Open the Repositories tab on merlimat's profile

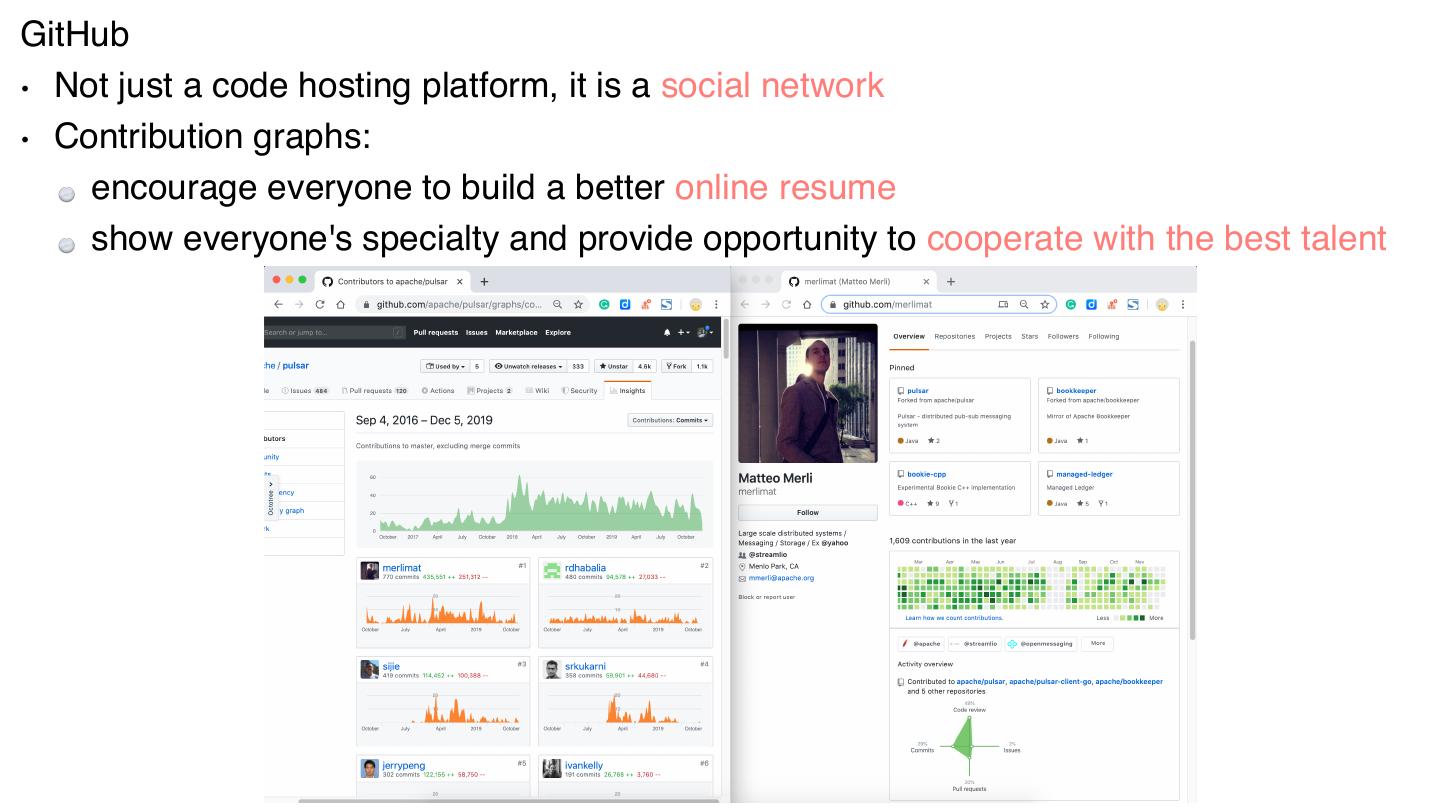pos(954,337)
